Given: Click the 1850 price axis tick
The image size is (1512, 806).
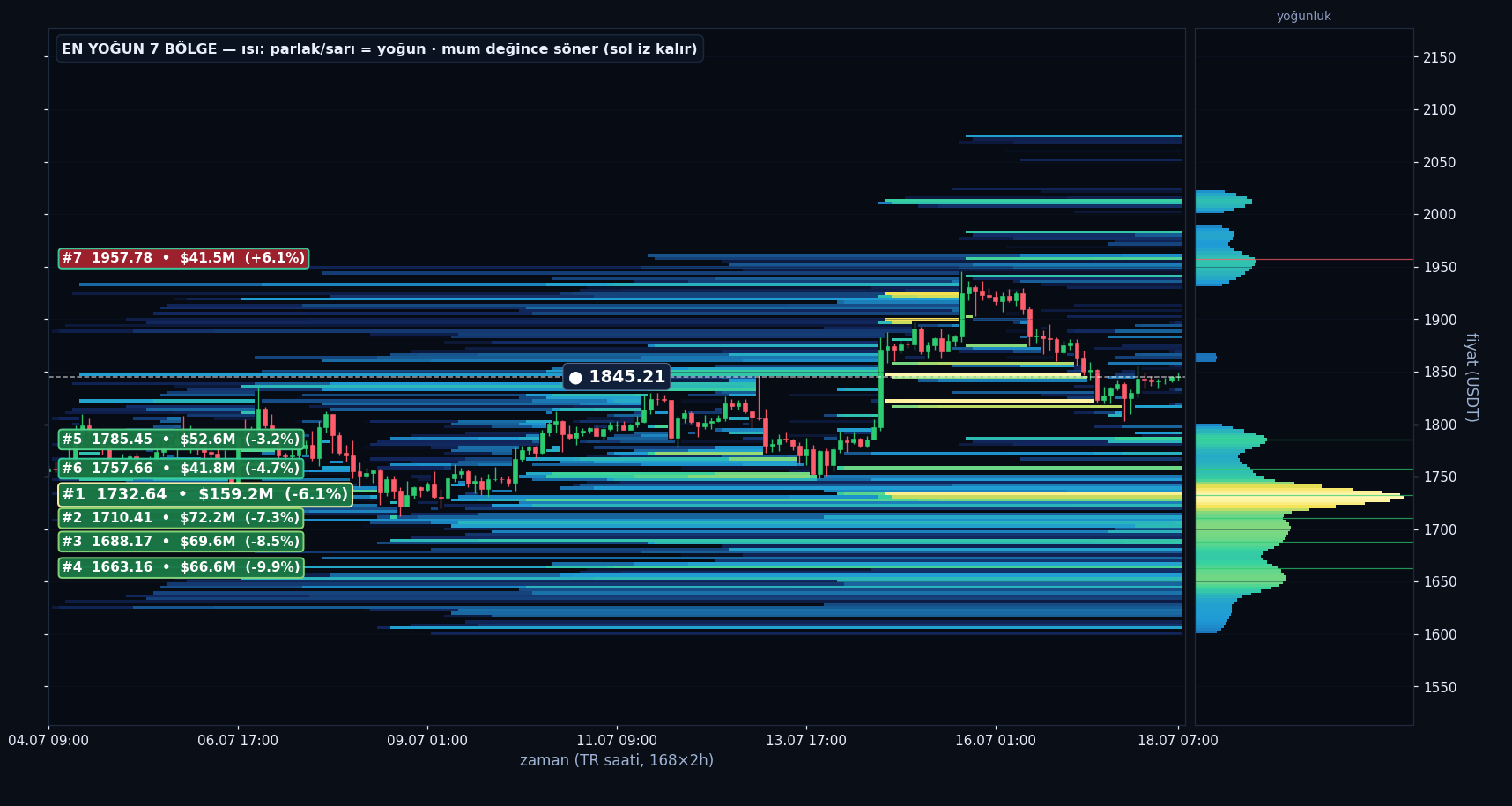Looking at the screenshot, I should point(1440,373).
